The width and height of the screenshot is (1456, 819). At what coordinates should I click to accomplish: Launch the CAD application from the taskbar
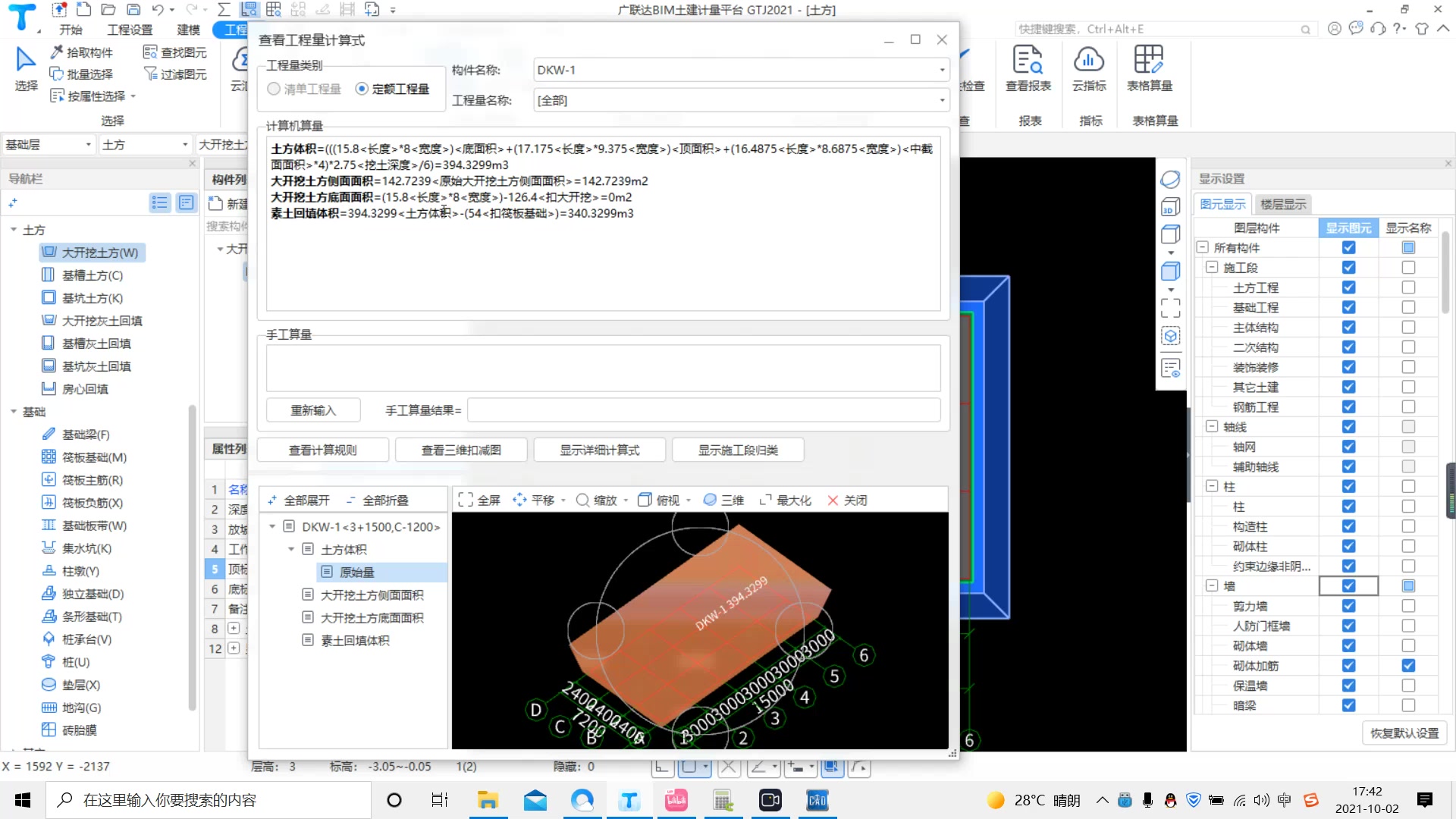(817, 799)
